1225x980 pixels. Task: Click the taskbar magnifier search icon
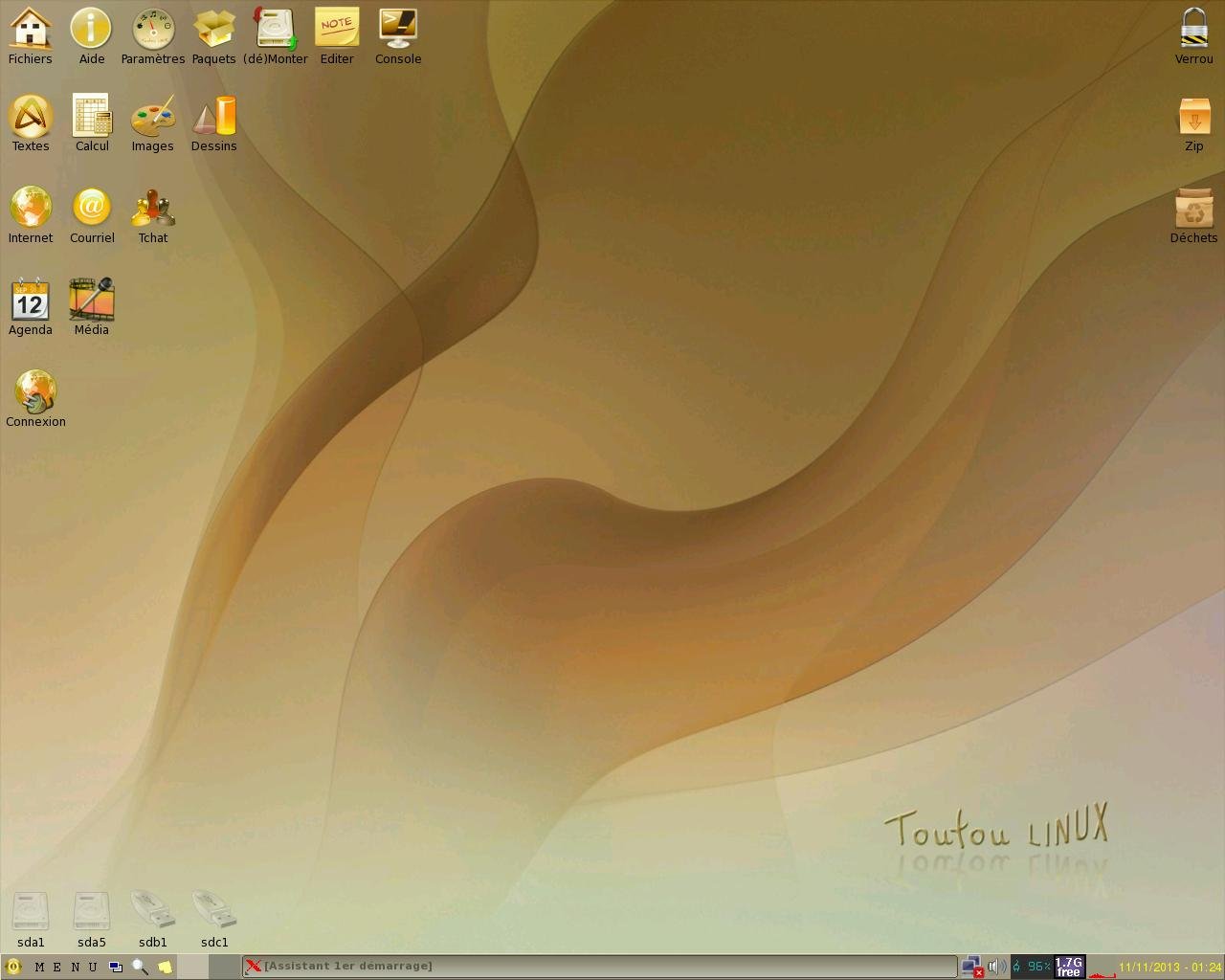tap(140, 967)
